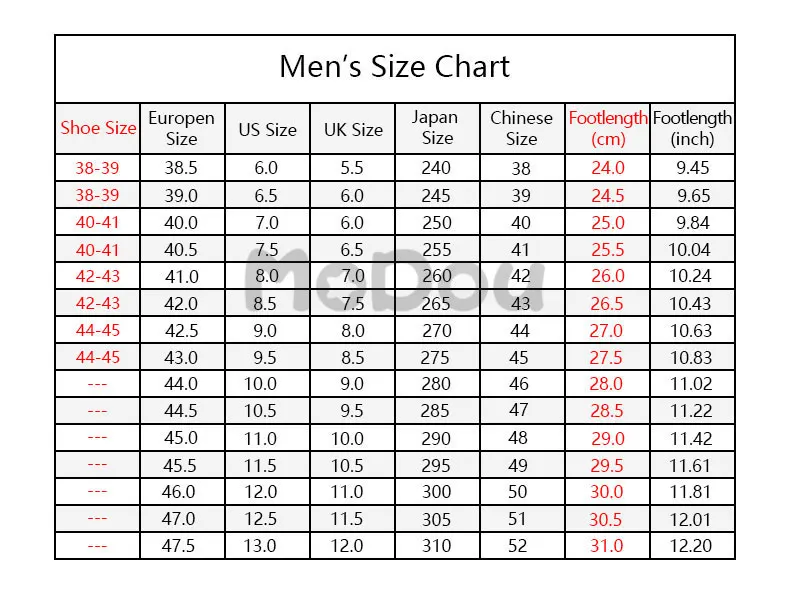Select the US size 13.0 cell
The height and width of the screenshot is (592, 790).
click(x=260, y=546)
